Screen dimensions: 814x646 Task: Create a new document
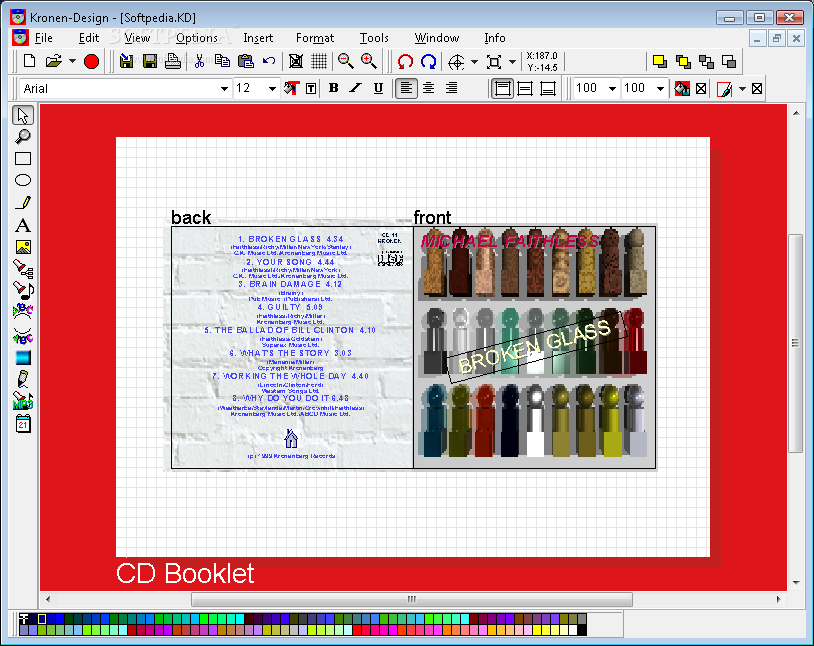[x=30, y=61]
